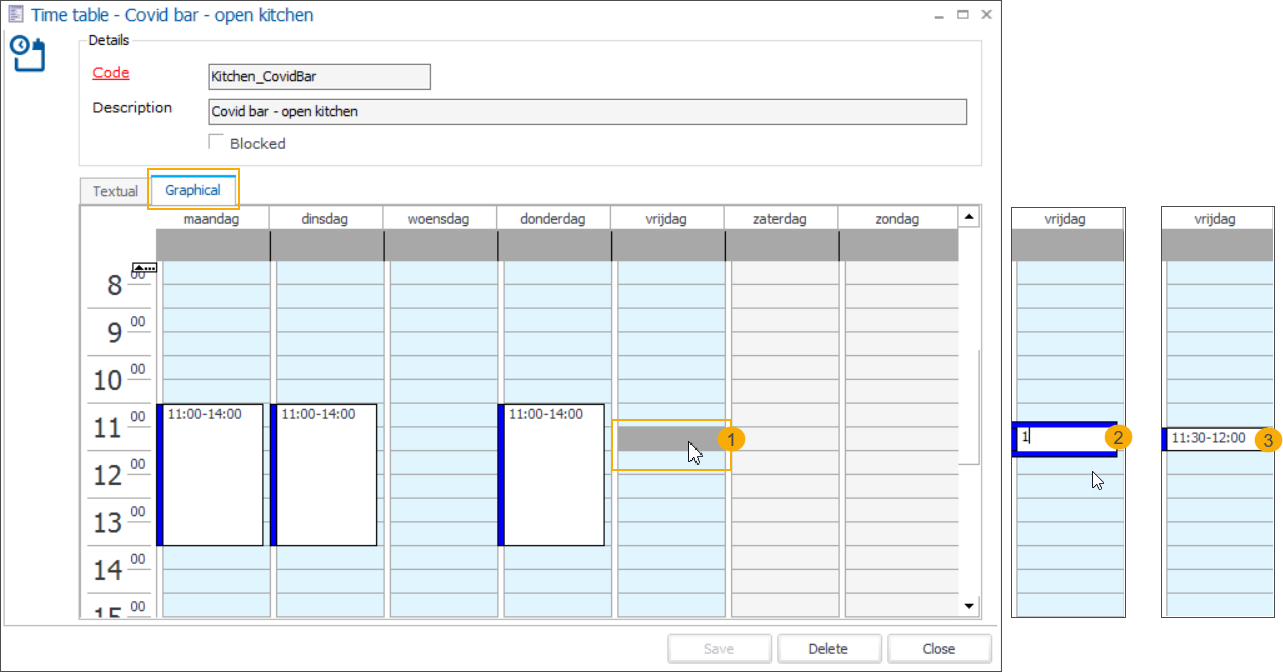Open the Graphical tab

[x=193, y=189]
